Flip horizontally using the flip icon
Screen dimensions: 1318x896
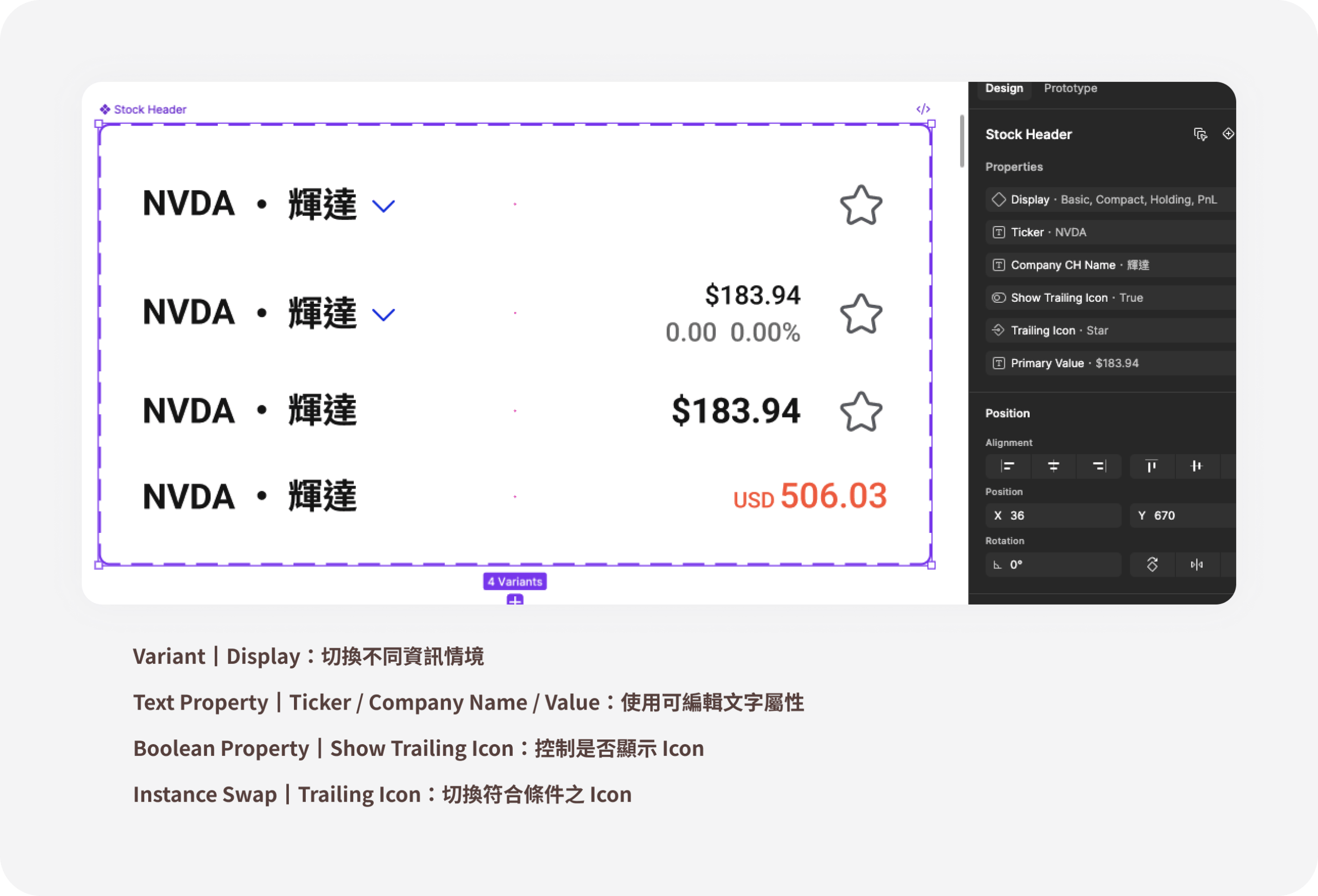[1196, 565]
